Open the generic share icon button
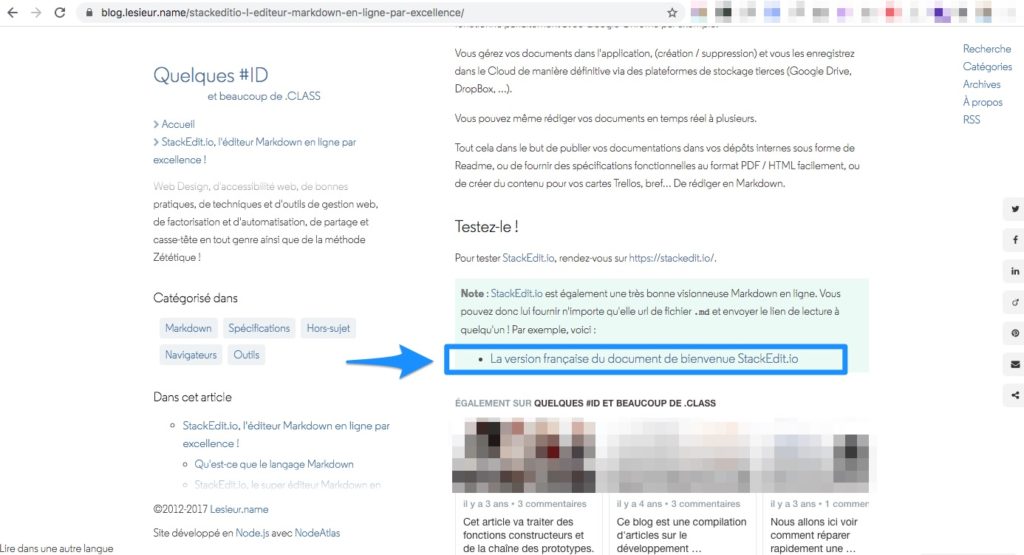The image size is (1024, 555). pos(1015,395)
